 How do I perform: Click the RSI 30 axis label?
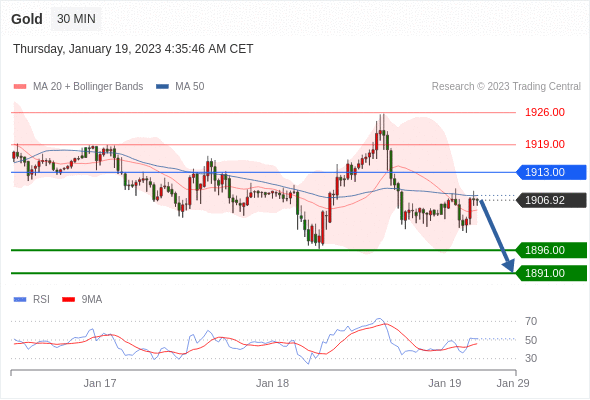[531, 358]
